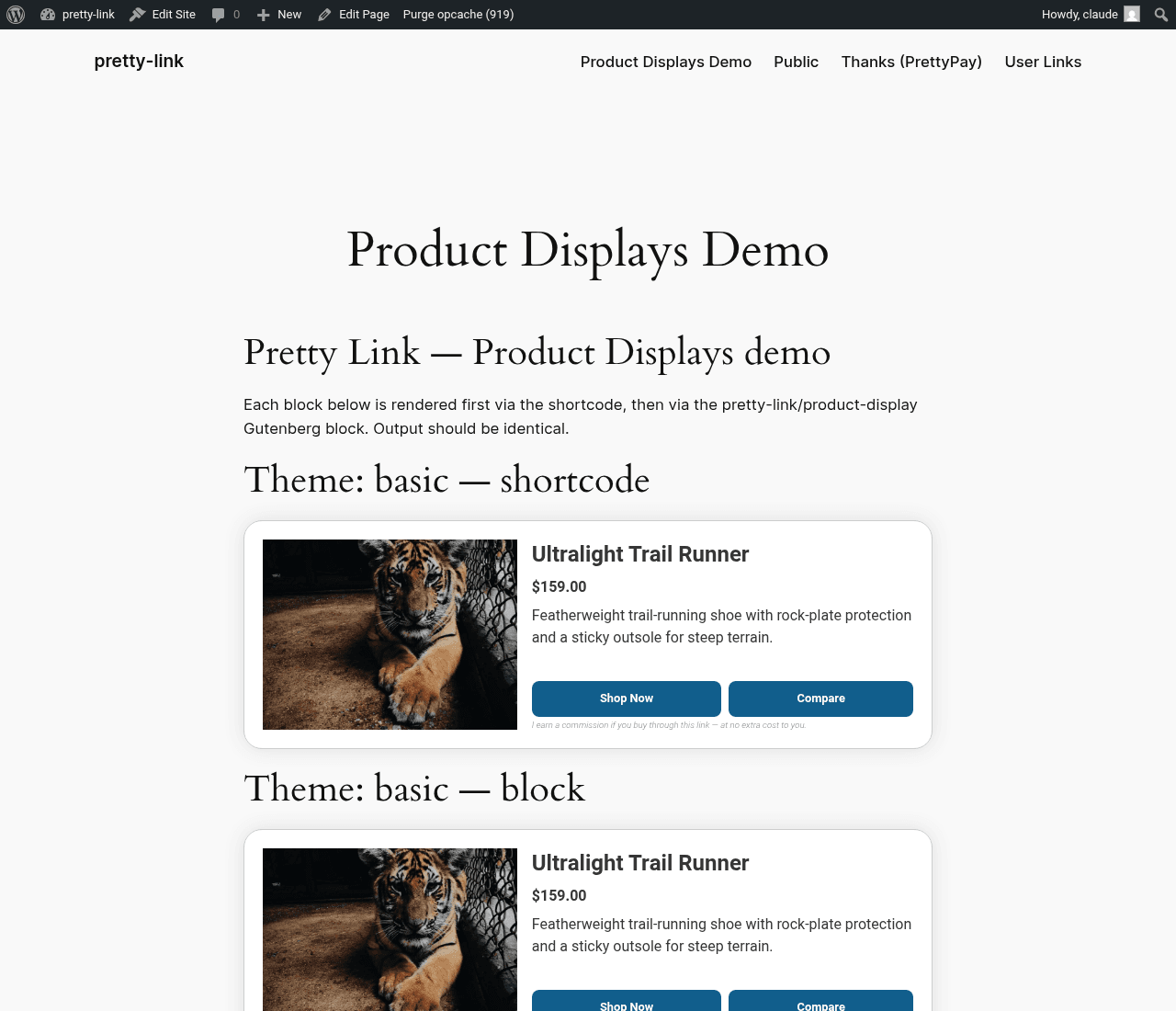Click Ultralight Trail Runner title in block card
Screen dimensions: 1176x1011
pyautogui.click(x=640, y=863)
